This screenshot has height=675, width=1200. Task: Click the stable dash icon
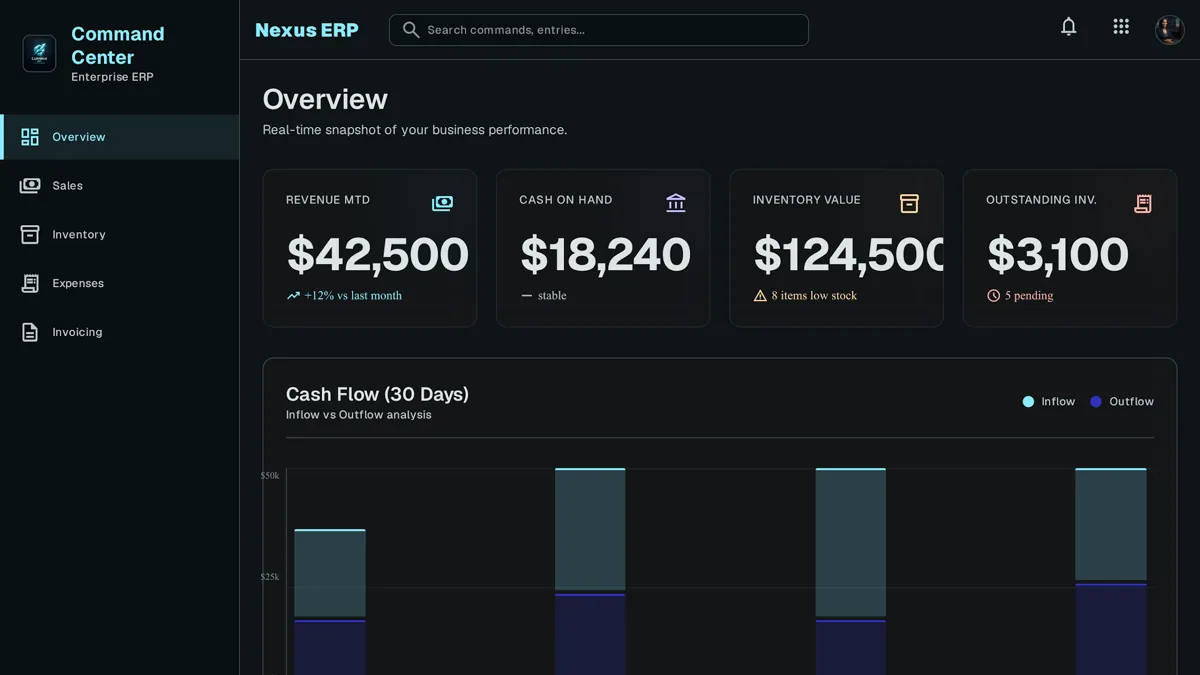[527, 296]
